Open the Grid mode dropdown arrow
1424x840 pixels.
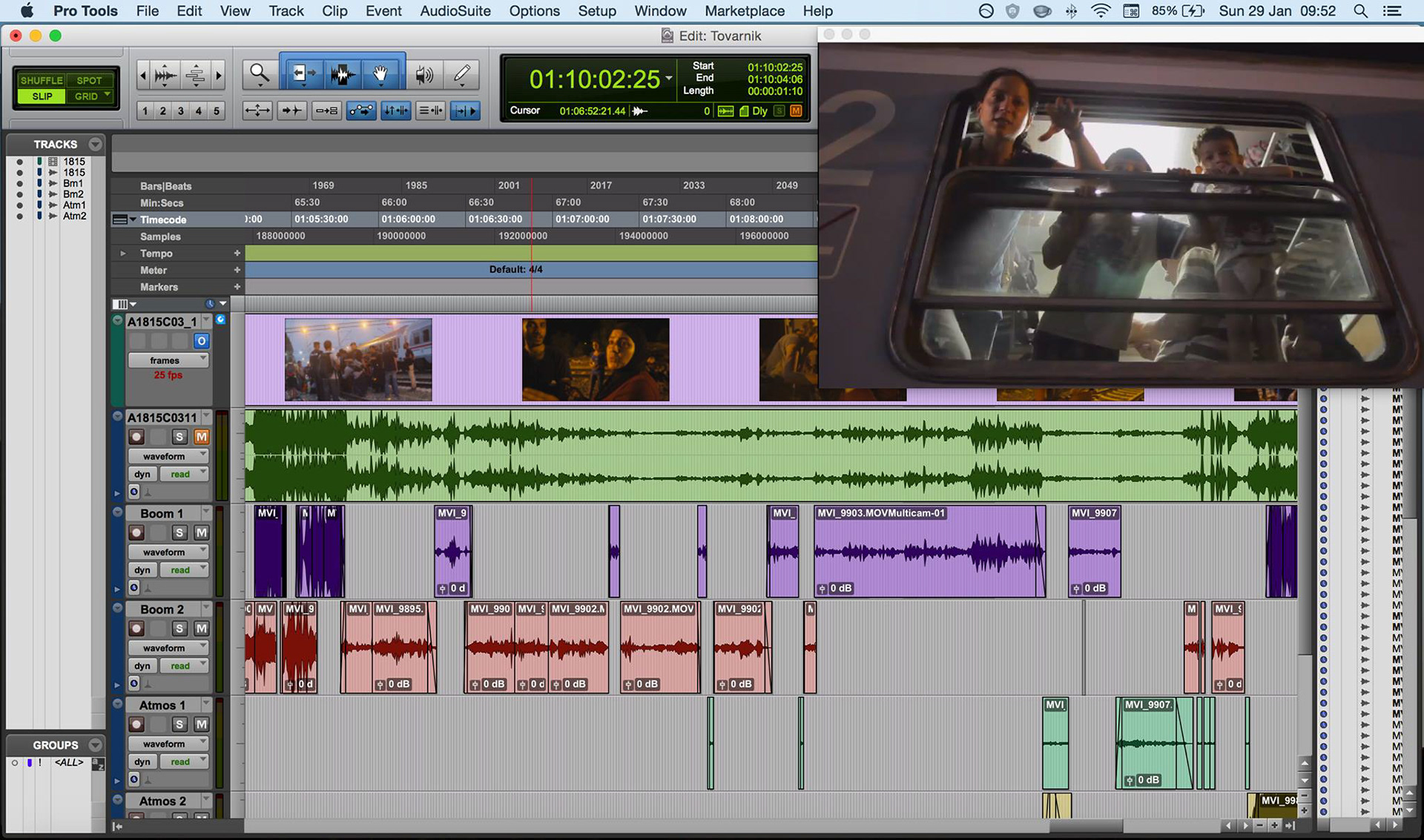point(108,96)
